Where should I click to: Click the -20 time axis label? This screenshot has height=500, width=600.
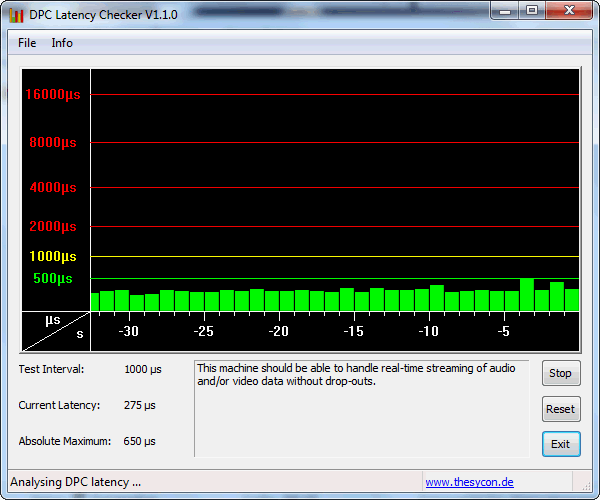tap(279, 331)
